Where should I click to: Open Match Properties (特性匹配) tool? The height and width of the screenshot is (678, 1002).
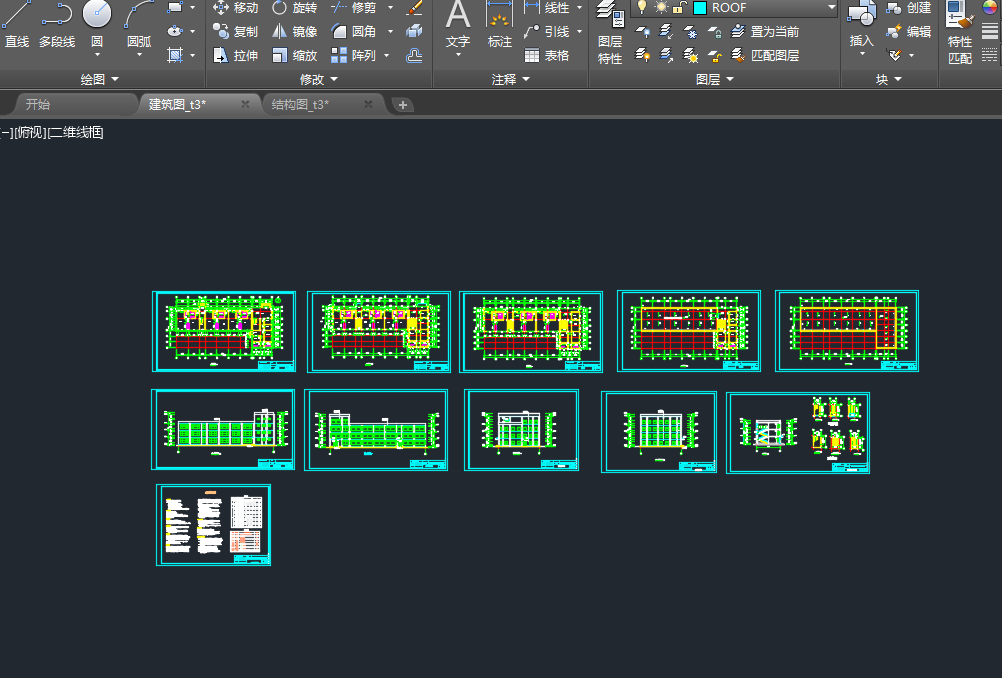[960, 33]
